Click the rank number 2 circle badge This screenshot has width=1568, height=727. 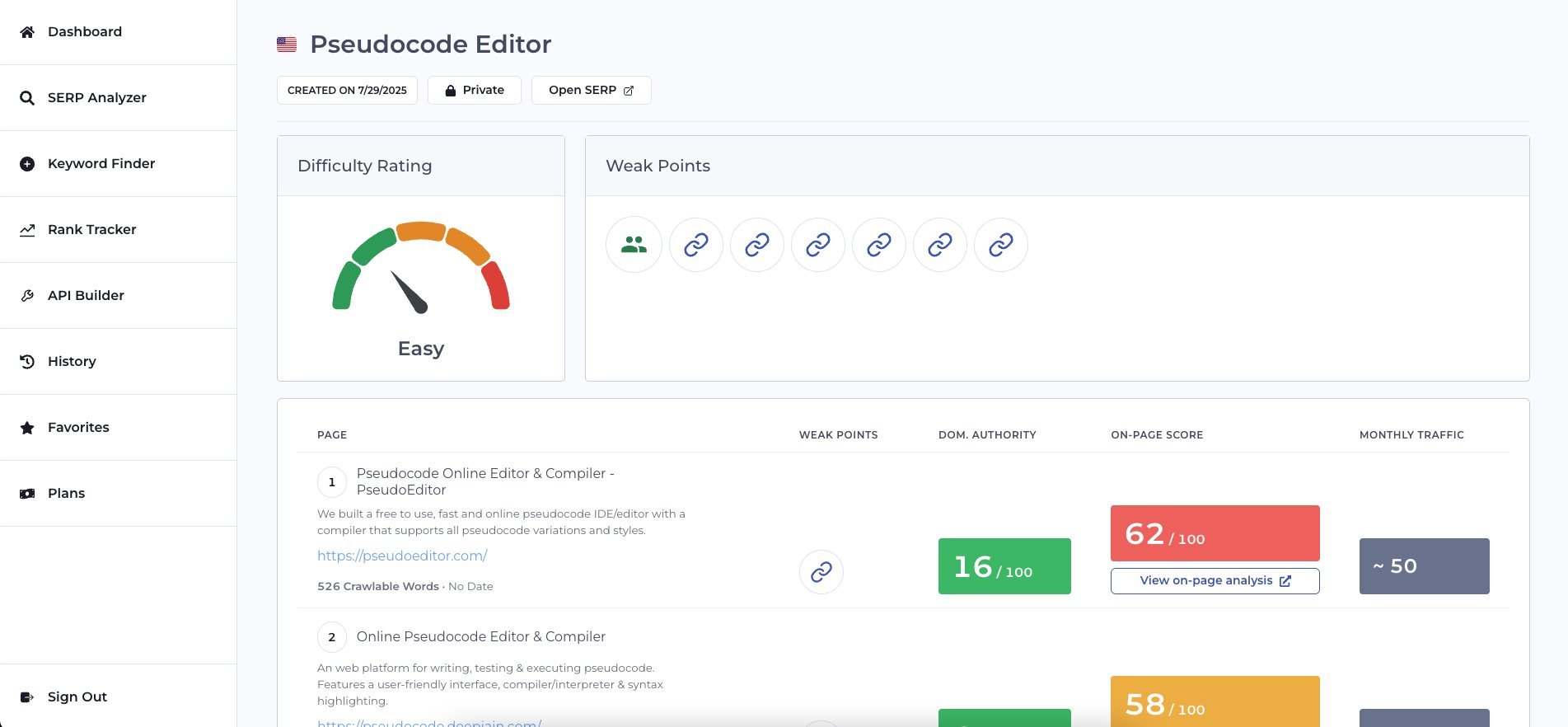332,637
